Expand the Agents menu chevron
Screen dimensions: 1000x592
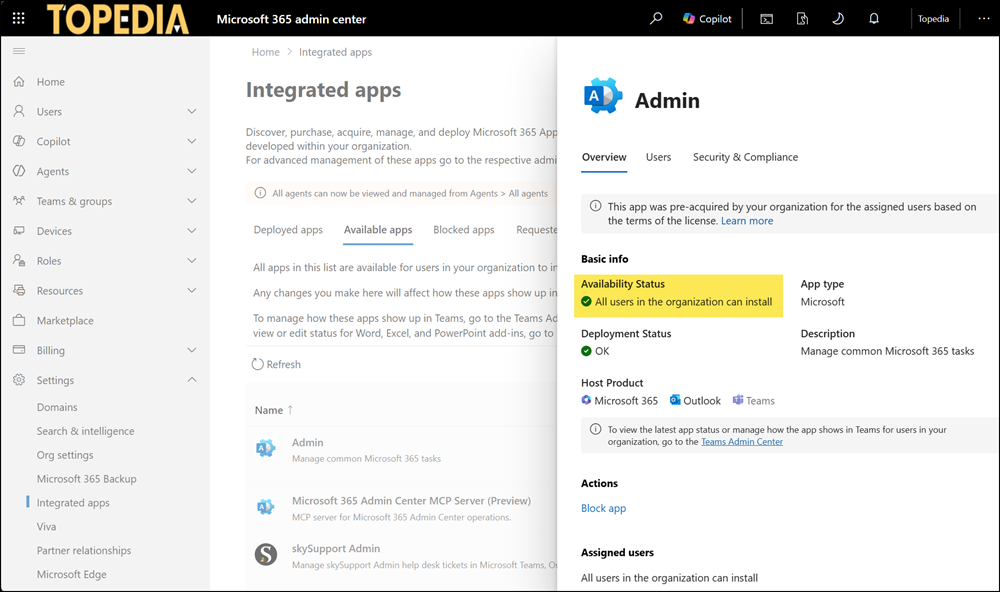[191, 171]
